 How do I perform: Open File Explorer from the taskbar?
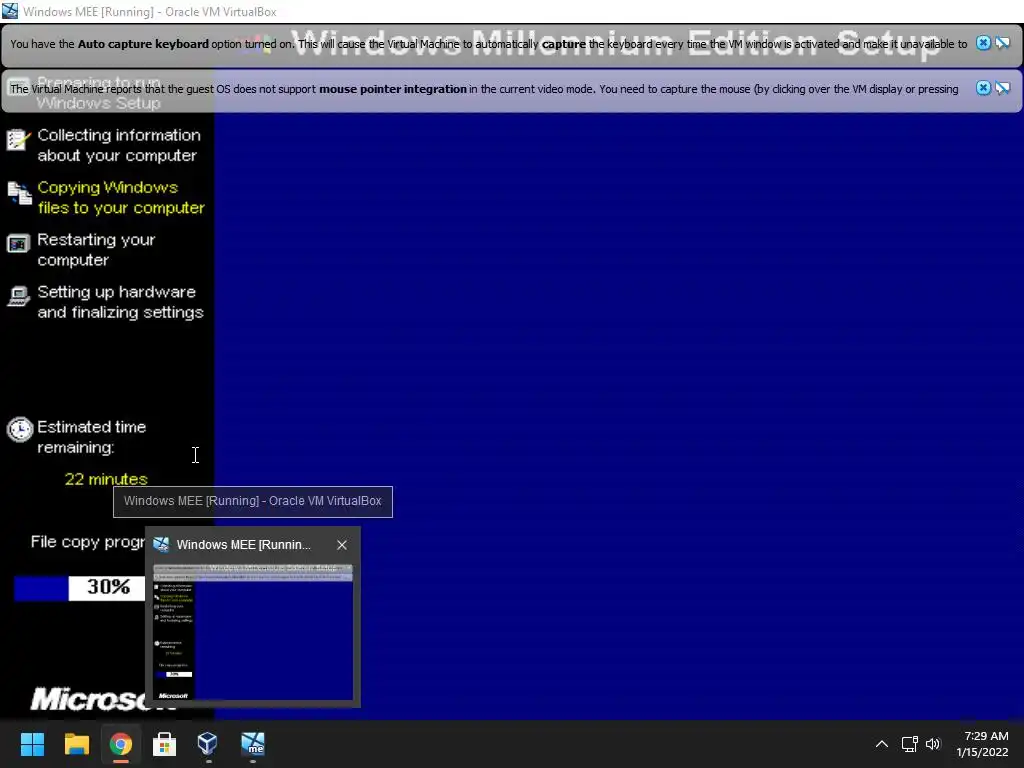pyautogui.click(x=76, y=744)
